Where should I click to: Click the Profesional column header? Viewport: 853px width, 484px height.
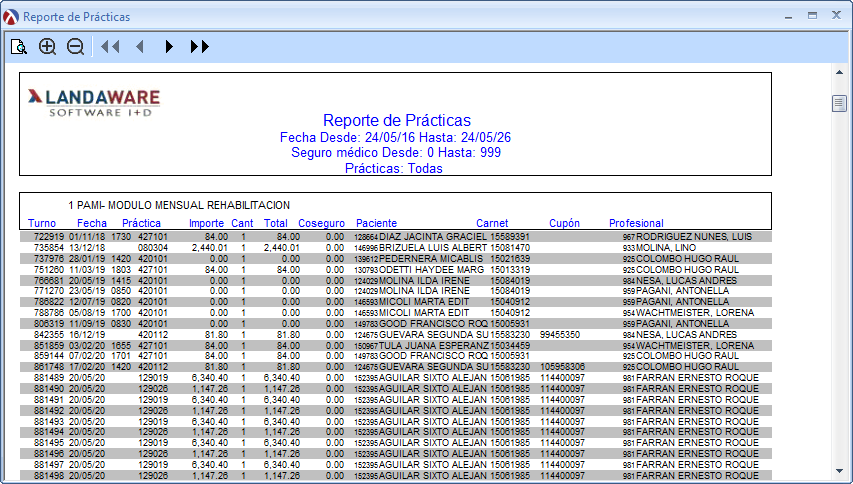coord(636,223)
